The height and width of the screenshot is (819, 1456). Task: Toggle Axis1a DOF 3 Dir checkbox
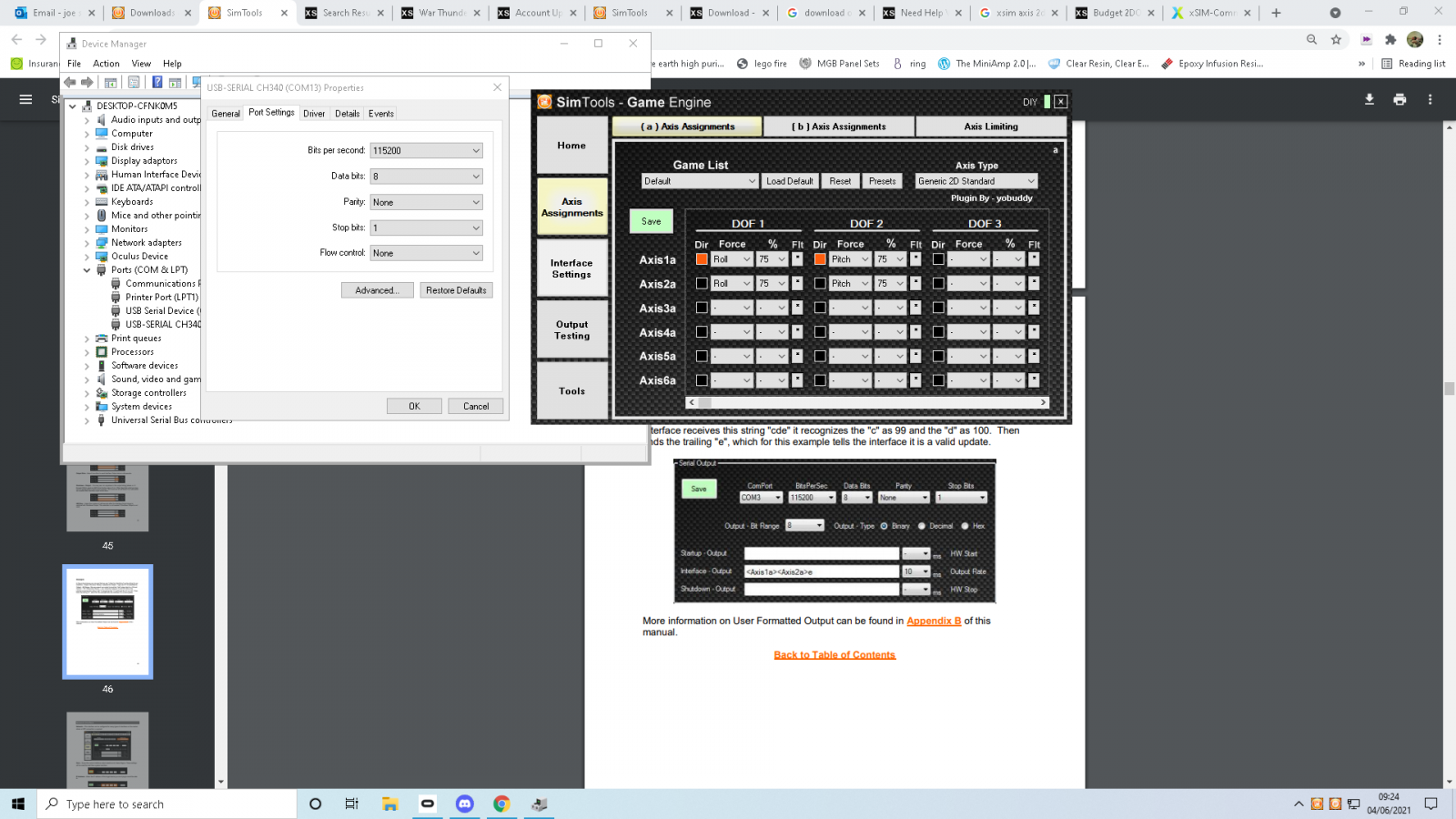[x=938, y=259]
